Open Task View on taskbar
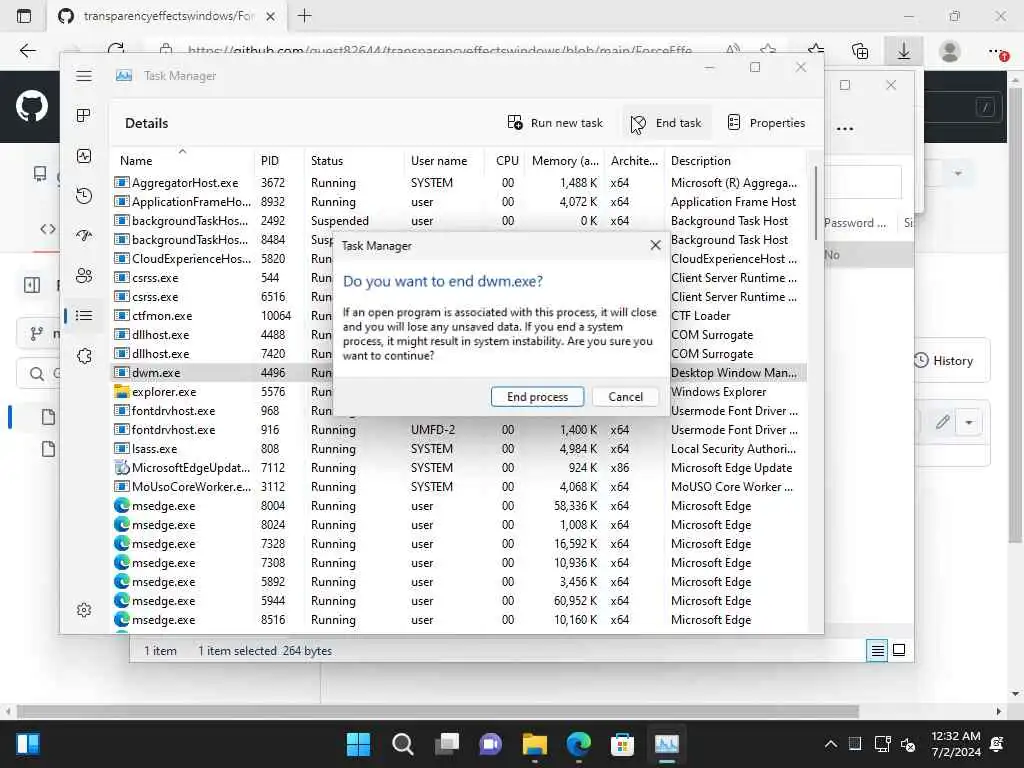The width and height of the screenshot is (1024, 768). [447, 744]
